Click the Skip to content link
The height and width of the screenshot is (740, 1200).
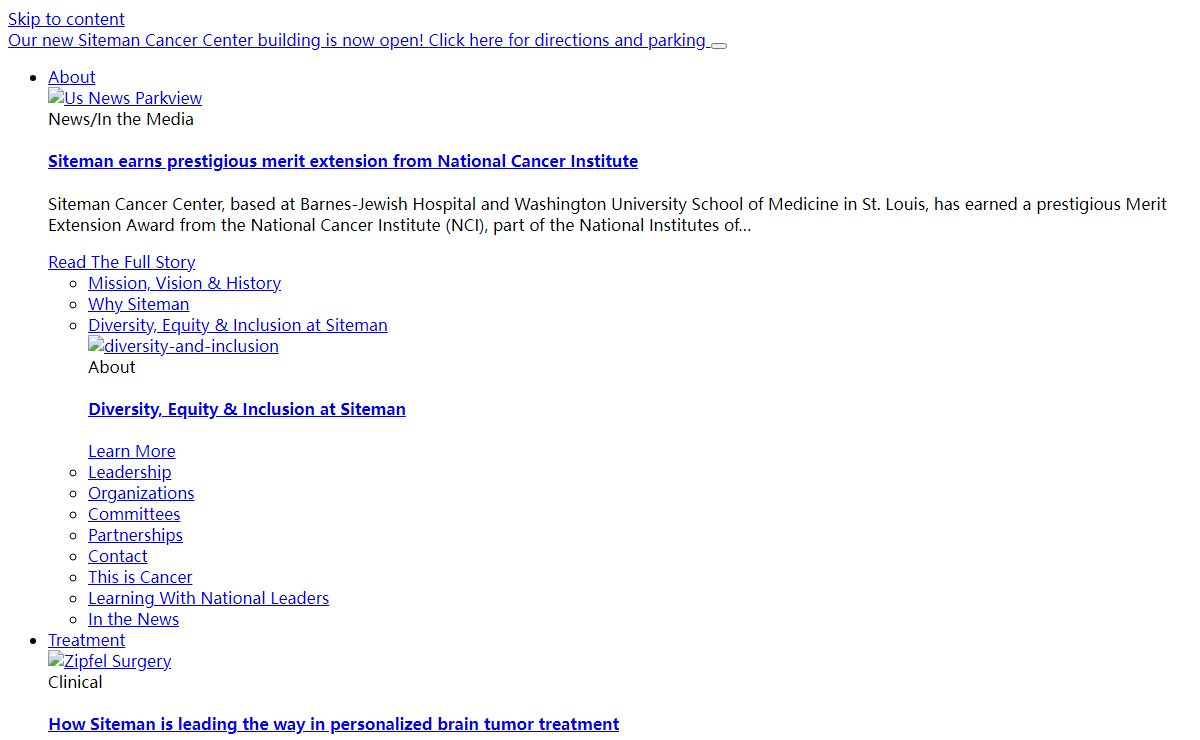pos(66,19)
